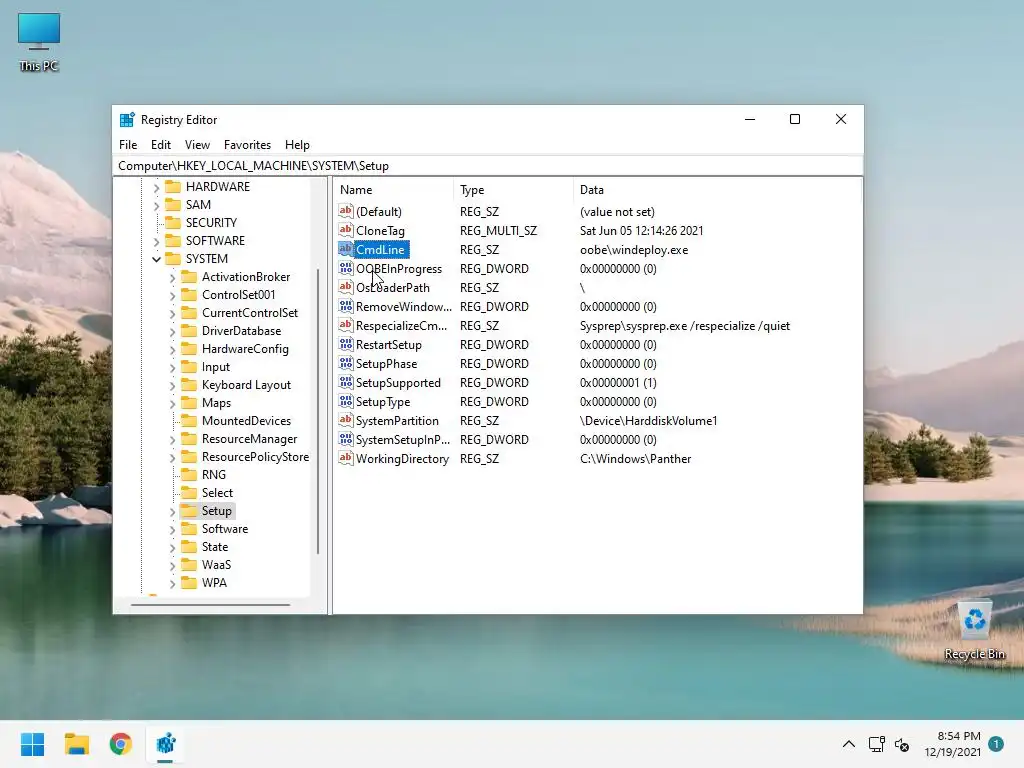The image size is (1024, 768).
Task: Open the Windows Start menu
Action: tap(32, 744)
